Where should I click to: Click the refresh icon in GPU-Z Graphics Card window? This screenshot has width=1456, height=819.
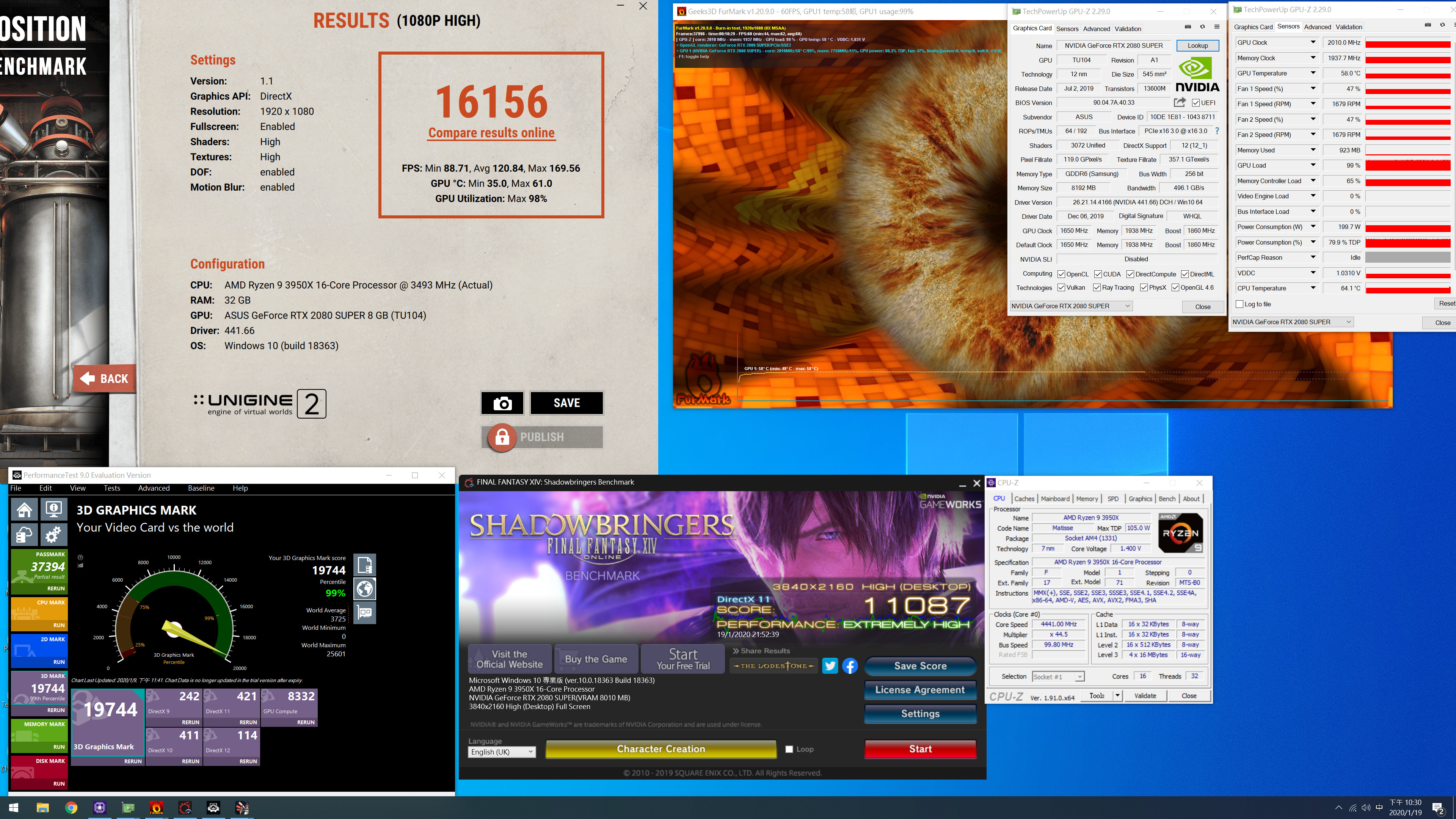(x=1202, y=27)
